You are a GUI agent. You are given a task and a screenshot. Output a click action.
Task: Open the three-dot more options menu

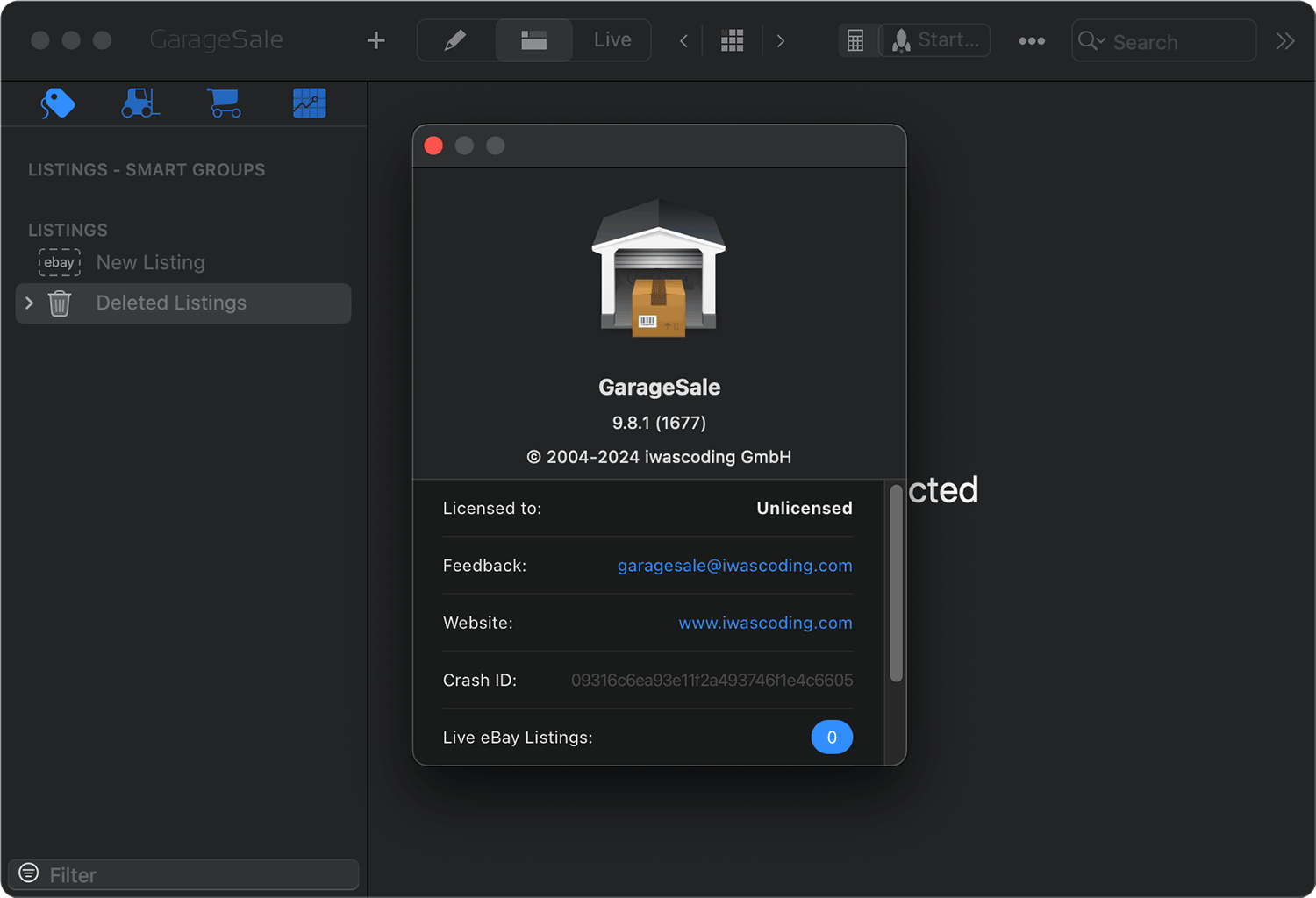(1031, 41)
